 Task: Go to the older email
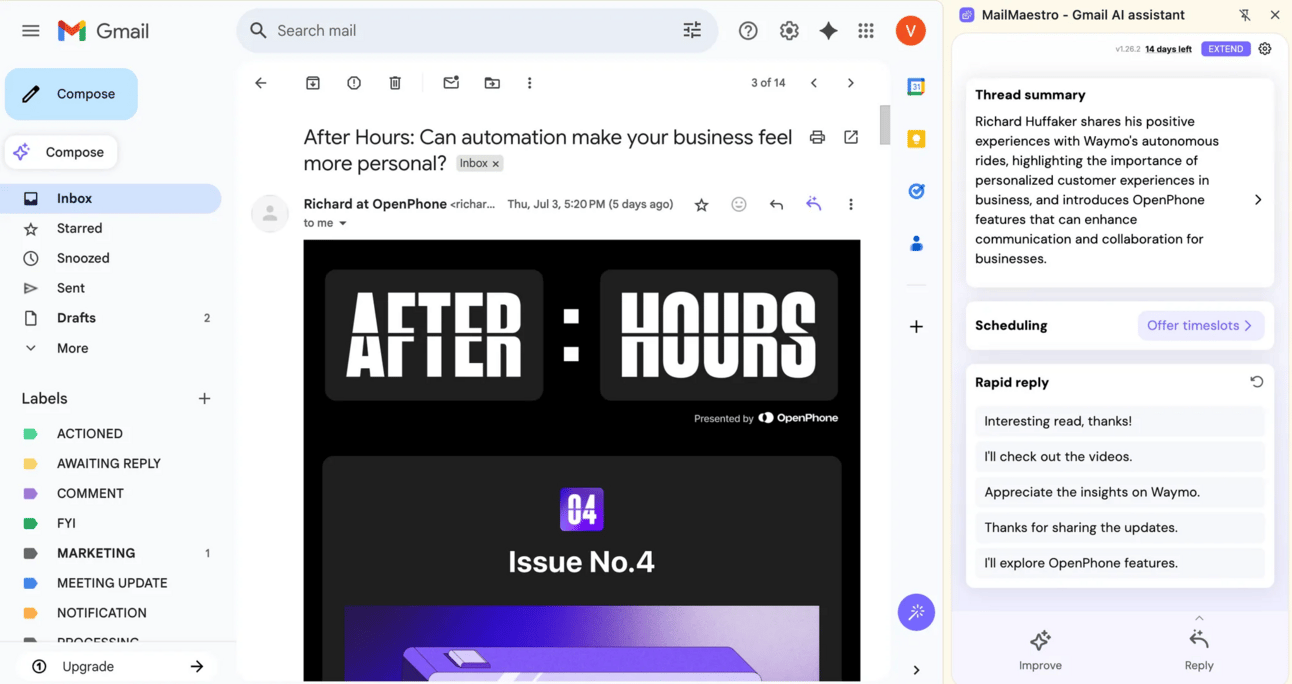point(851,83)
